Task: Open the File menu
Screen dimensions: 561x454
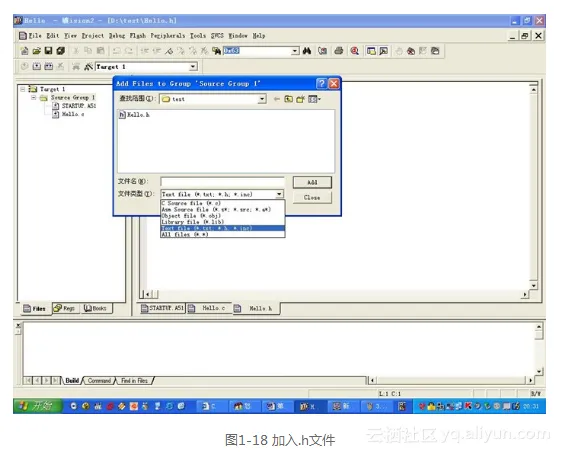Action: click(35, 35)
